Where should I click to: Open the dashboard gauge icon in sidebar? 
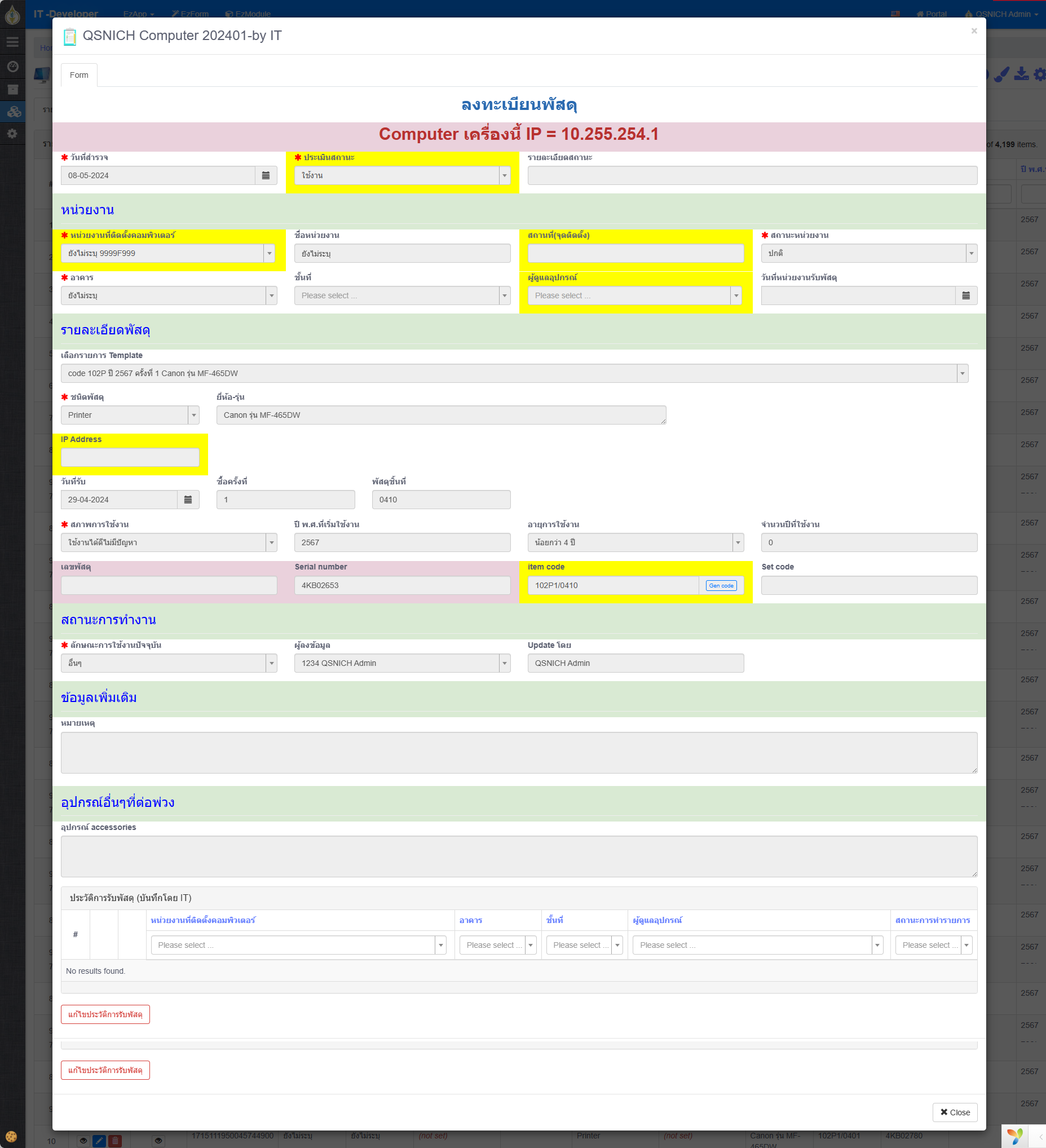(12, 67)
